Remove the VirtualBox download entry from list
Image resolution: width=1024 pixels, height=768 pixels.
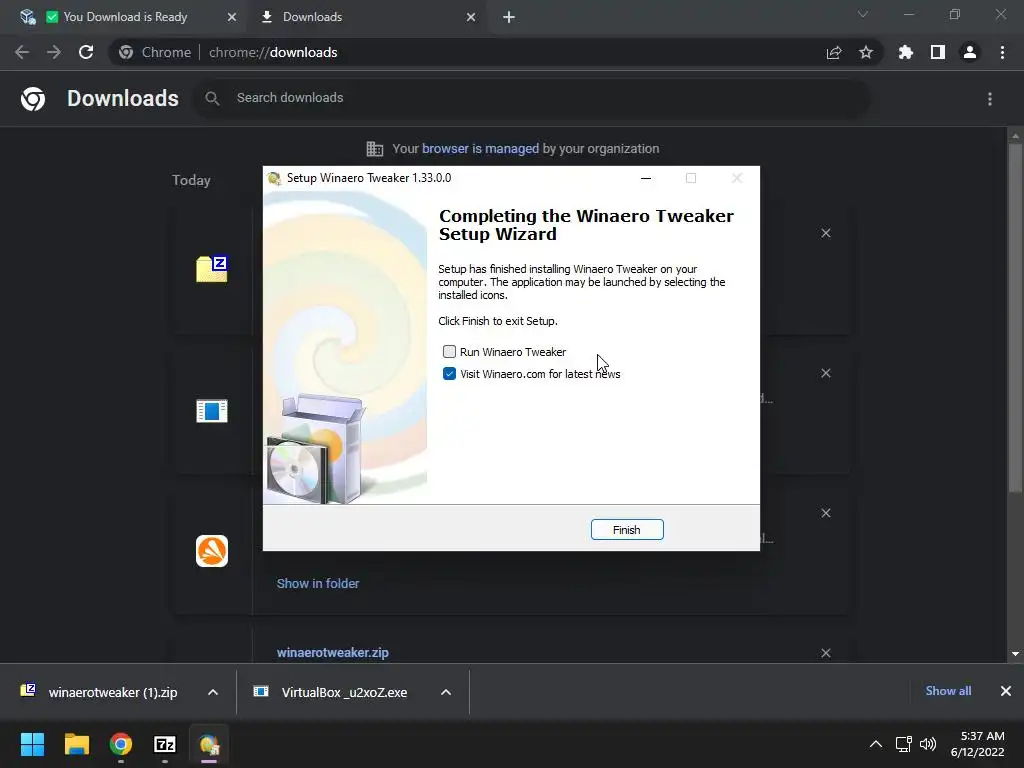(x=826, y=373)
